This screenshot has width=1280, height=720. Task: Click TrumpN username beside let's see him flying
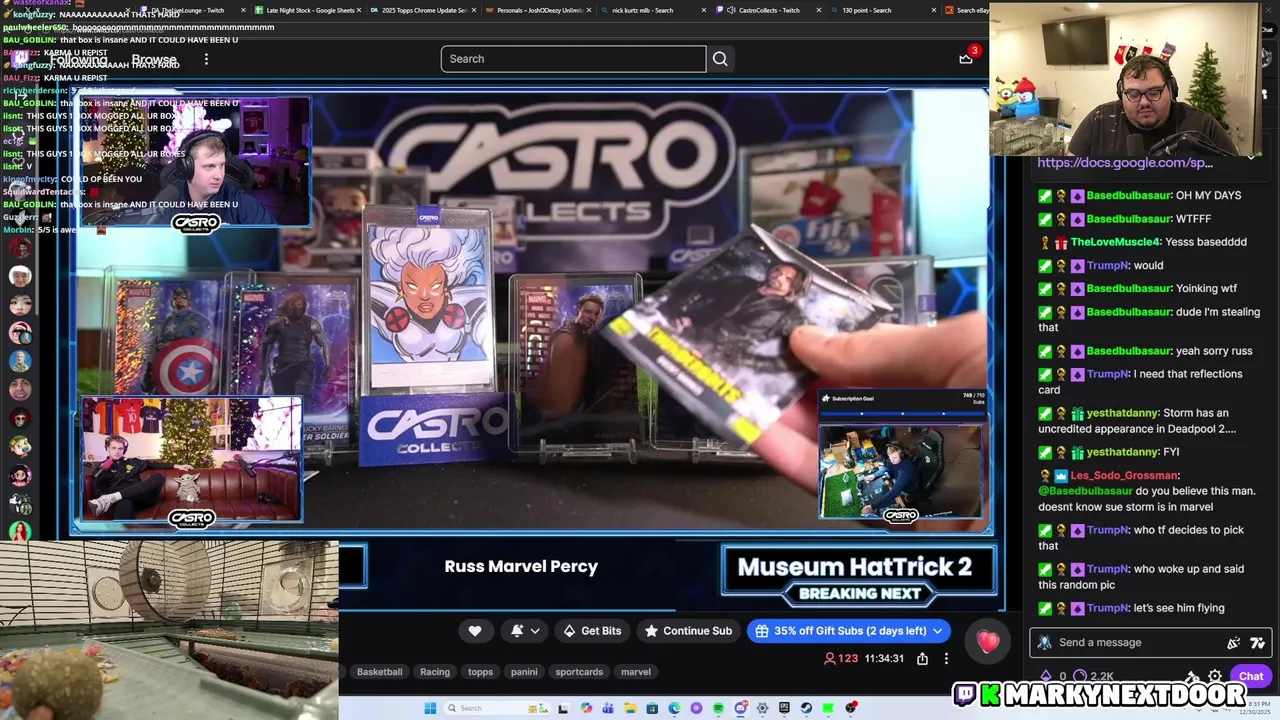[x=1107, y=608]
